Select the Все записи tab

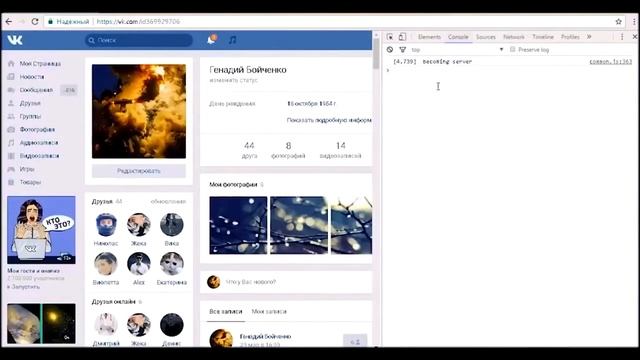pyautogui.click(x=226, y=311)
